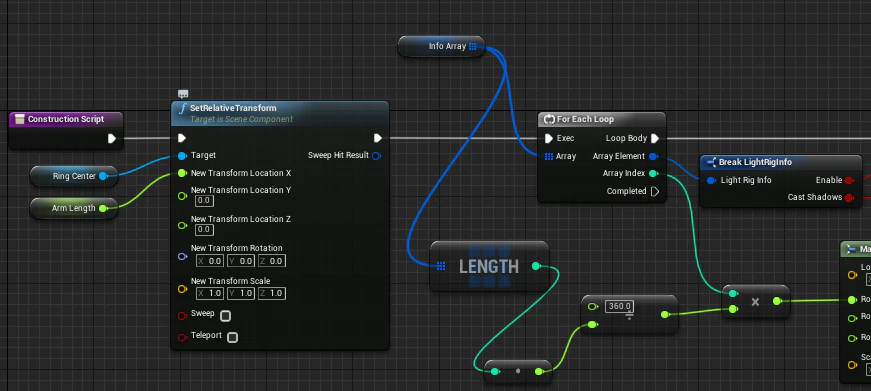Select the Ring Center variable node
The width and height of the screenshot is (871, 391).
[74, 176]
